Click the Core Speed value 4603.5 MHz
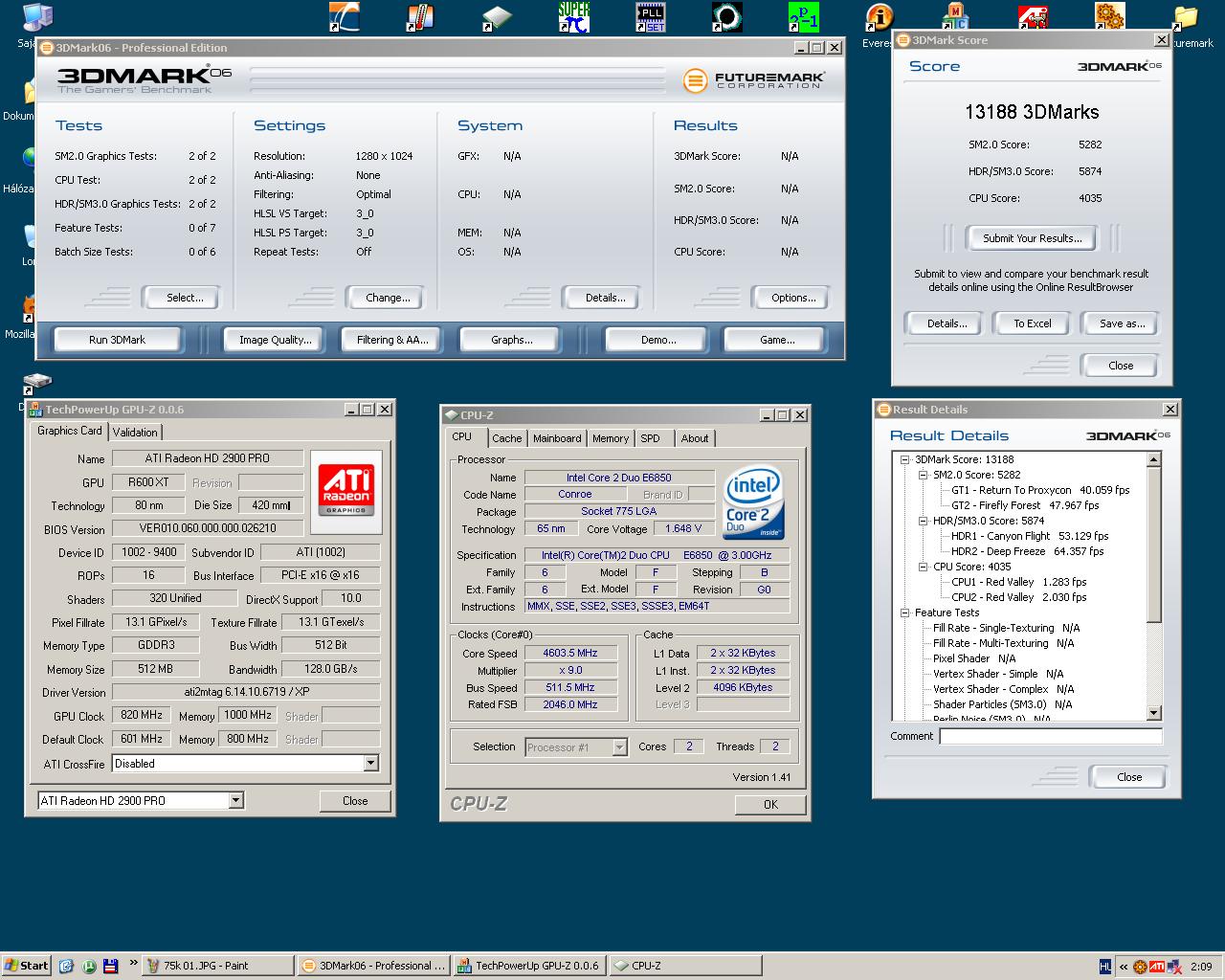This screenshot has width=1225, height=980. pyautogui.click(x=569, y=654)
